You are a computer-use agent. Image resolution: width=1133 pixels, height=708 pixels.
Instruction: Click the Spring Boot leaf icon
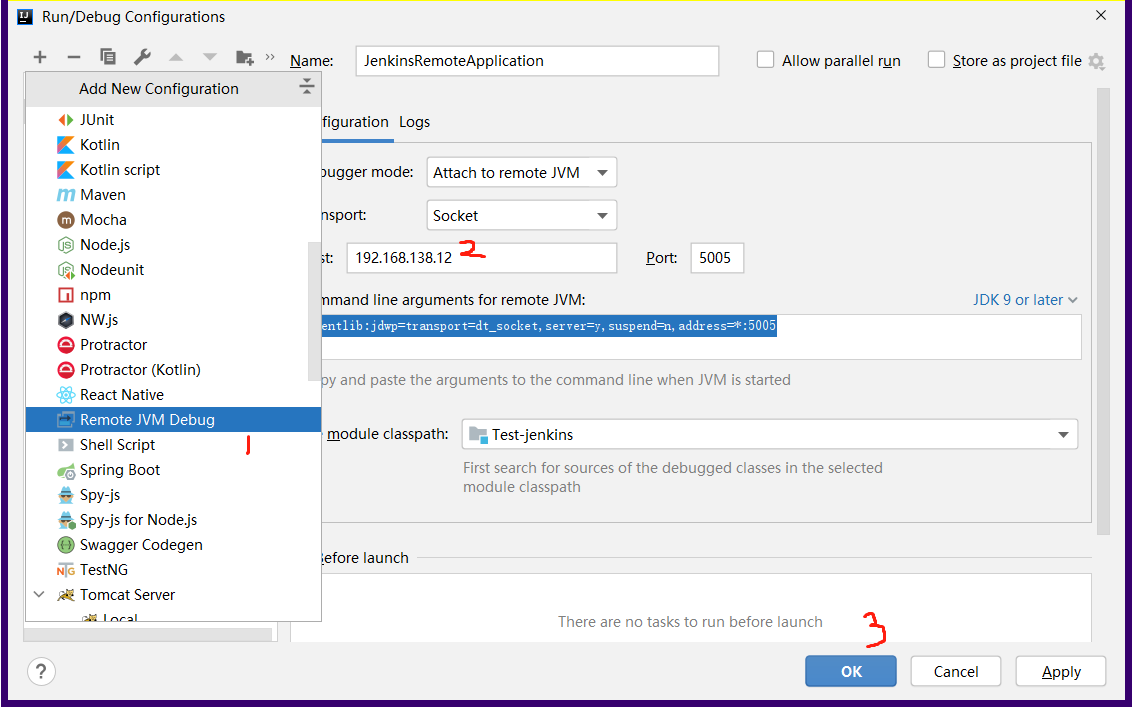(x=66, y=470)
